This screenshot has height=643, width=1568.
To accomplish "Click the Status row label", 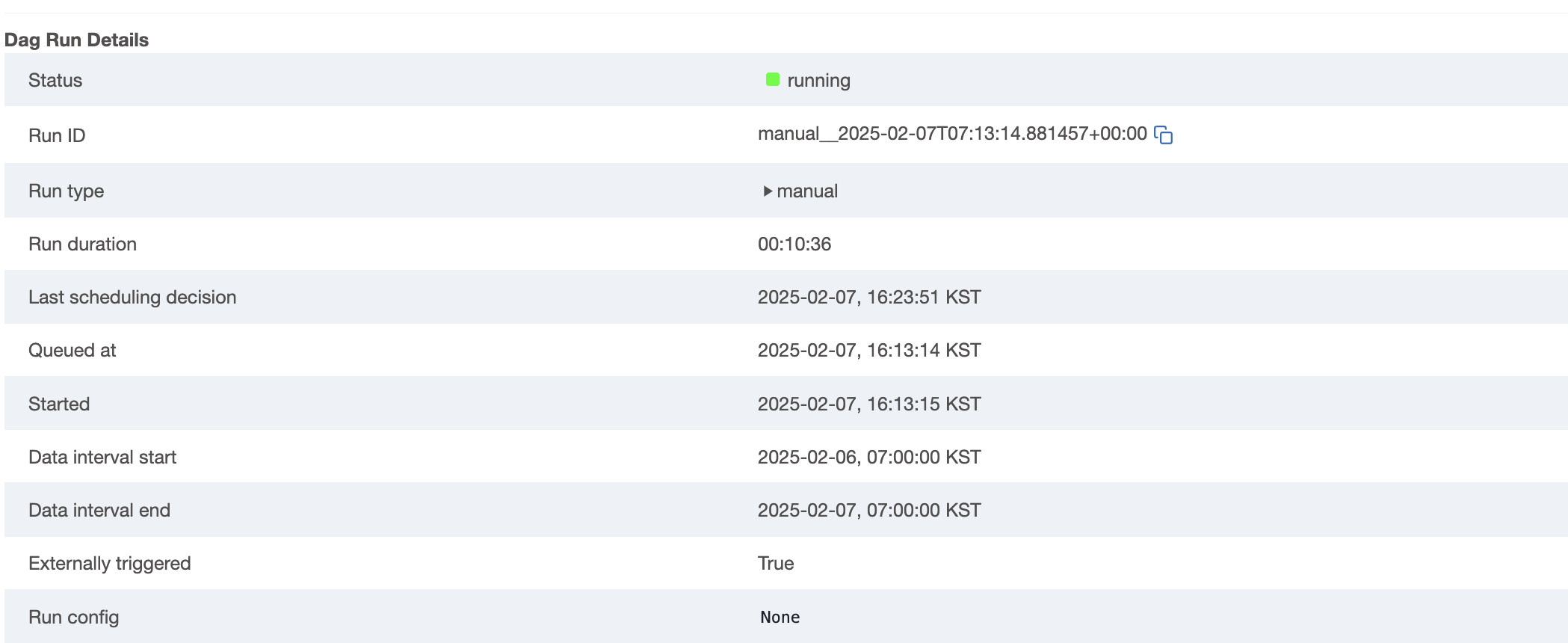I will (x=55, y=81).
